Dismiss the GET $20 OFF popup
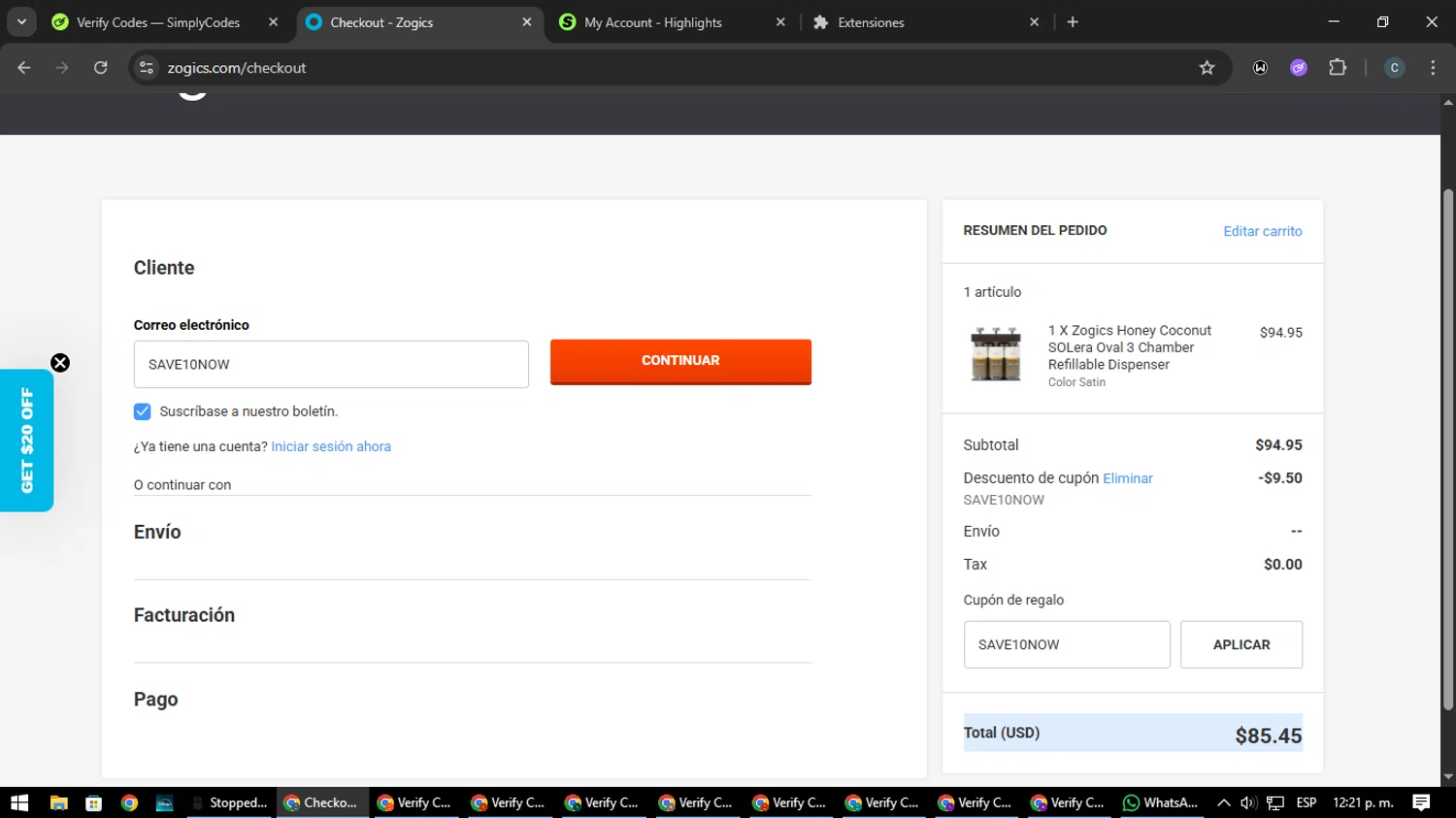This screenshot has width=1456, height=818. [x=60, y=363]
